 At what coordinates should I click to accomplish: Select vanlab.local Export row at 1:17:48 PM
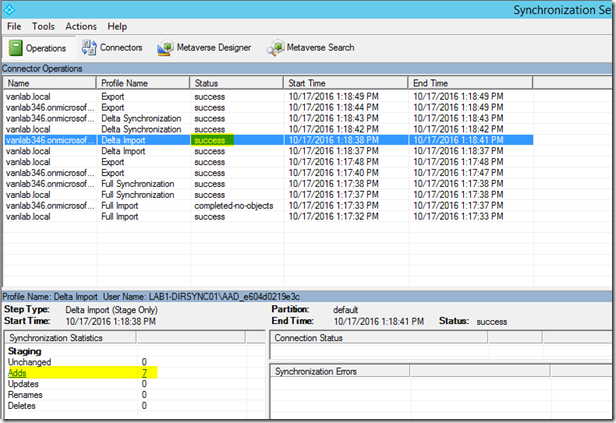click(x=269, y=162)
